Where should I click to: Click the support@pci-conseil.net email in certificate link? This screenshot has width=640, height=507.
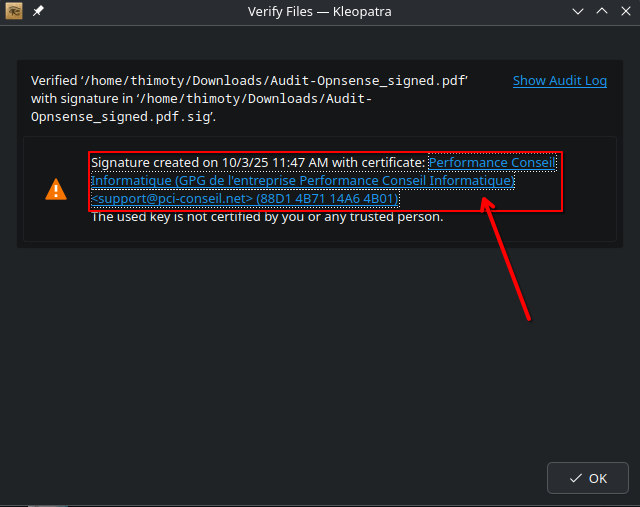pos(171,199)
